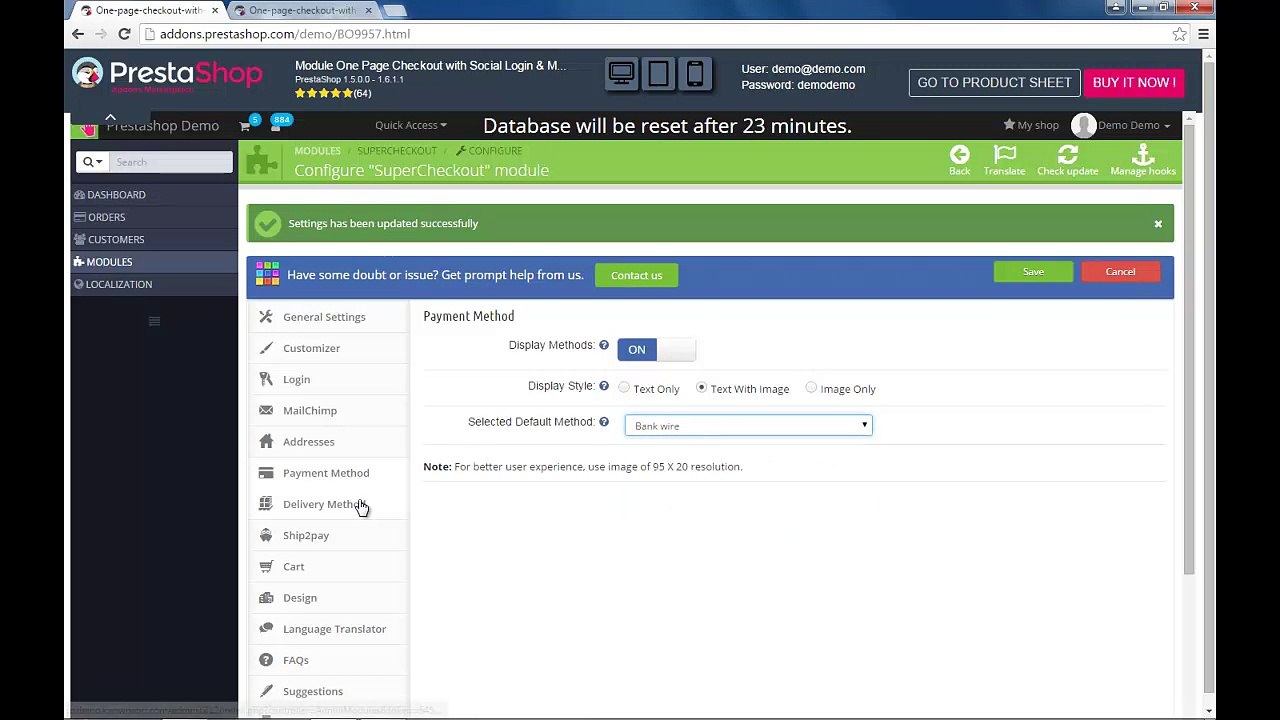
Task: Go to Localization in the sidebar
Action: pos(154,284)
